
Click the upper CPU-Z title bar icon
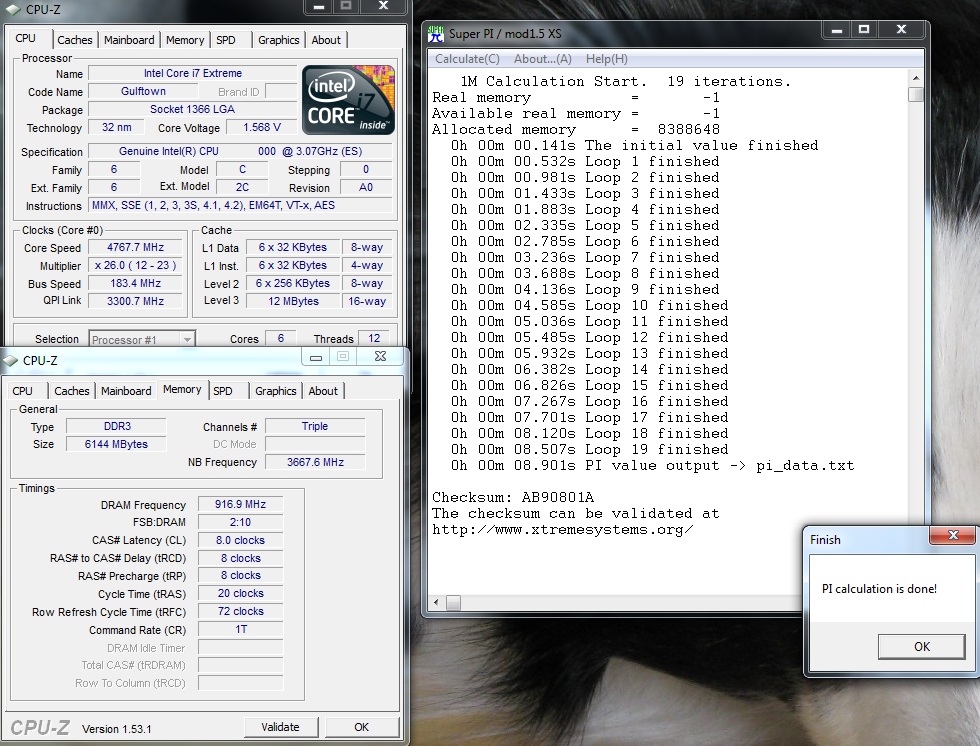pyautogui.click(x=12, y=9)
